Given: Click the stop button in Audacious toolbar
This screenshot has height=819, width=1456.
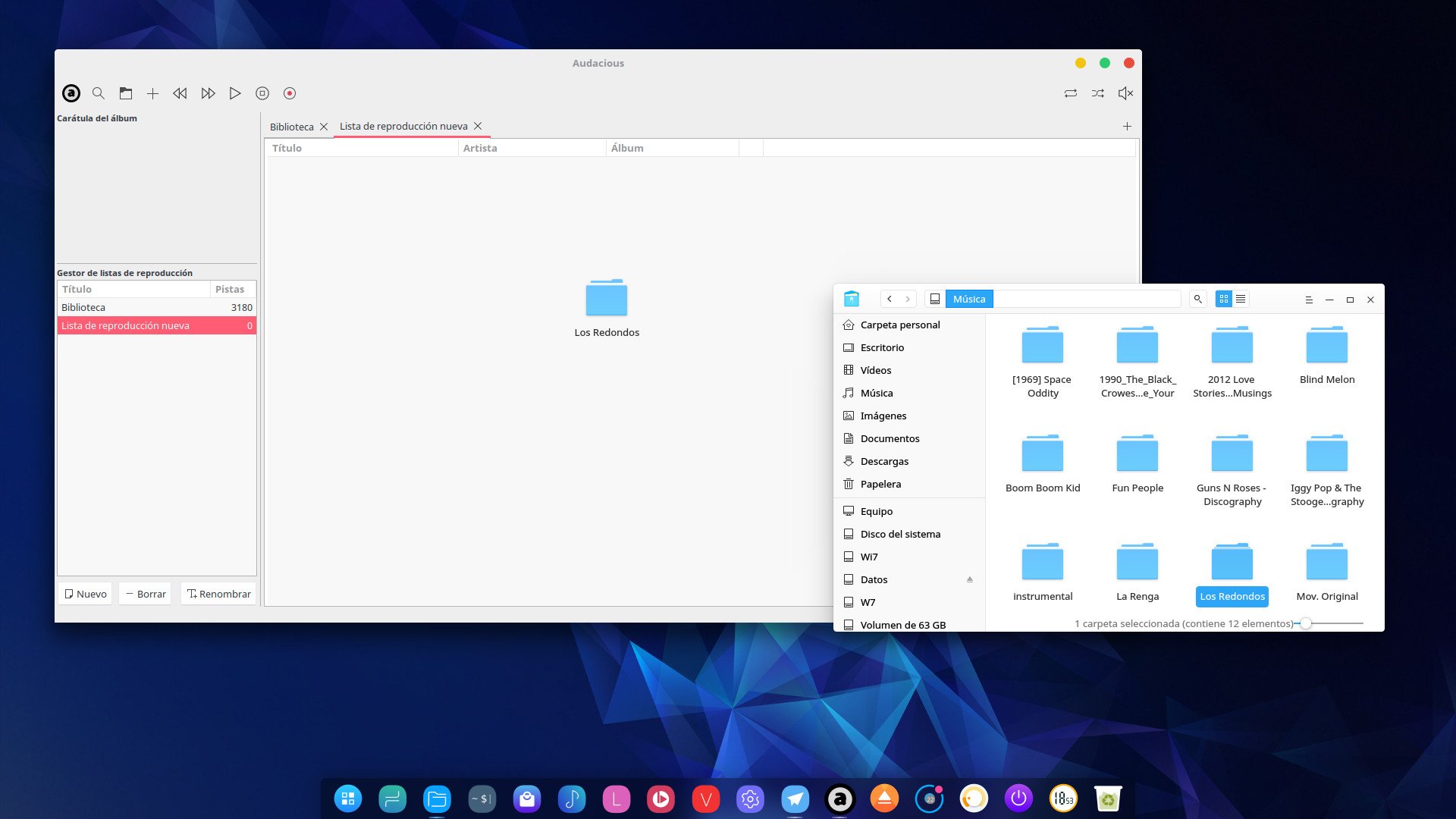Looking at the screenshot, I should [x=261, y=93].
